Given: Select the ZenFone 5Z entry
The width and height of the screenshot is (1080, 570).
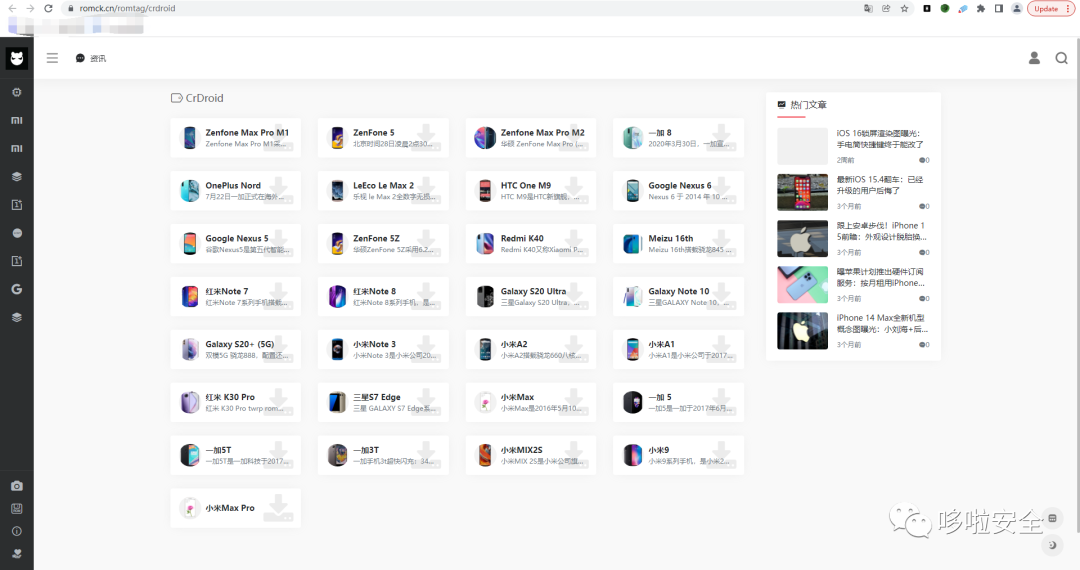Looking at the screenshot, I should [383, 244].
